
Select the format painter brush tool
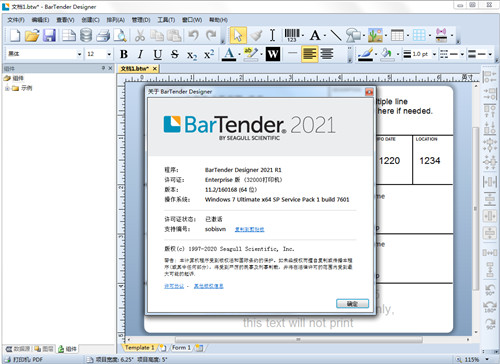pos(256,35)
